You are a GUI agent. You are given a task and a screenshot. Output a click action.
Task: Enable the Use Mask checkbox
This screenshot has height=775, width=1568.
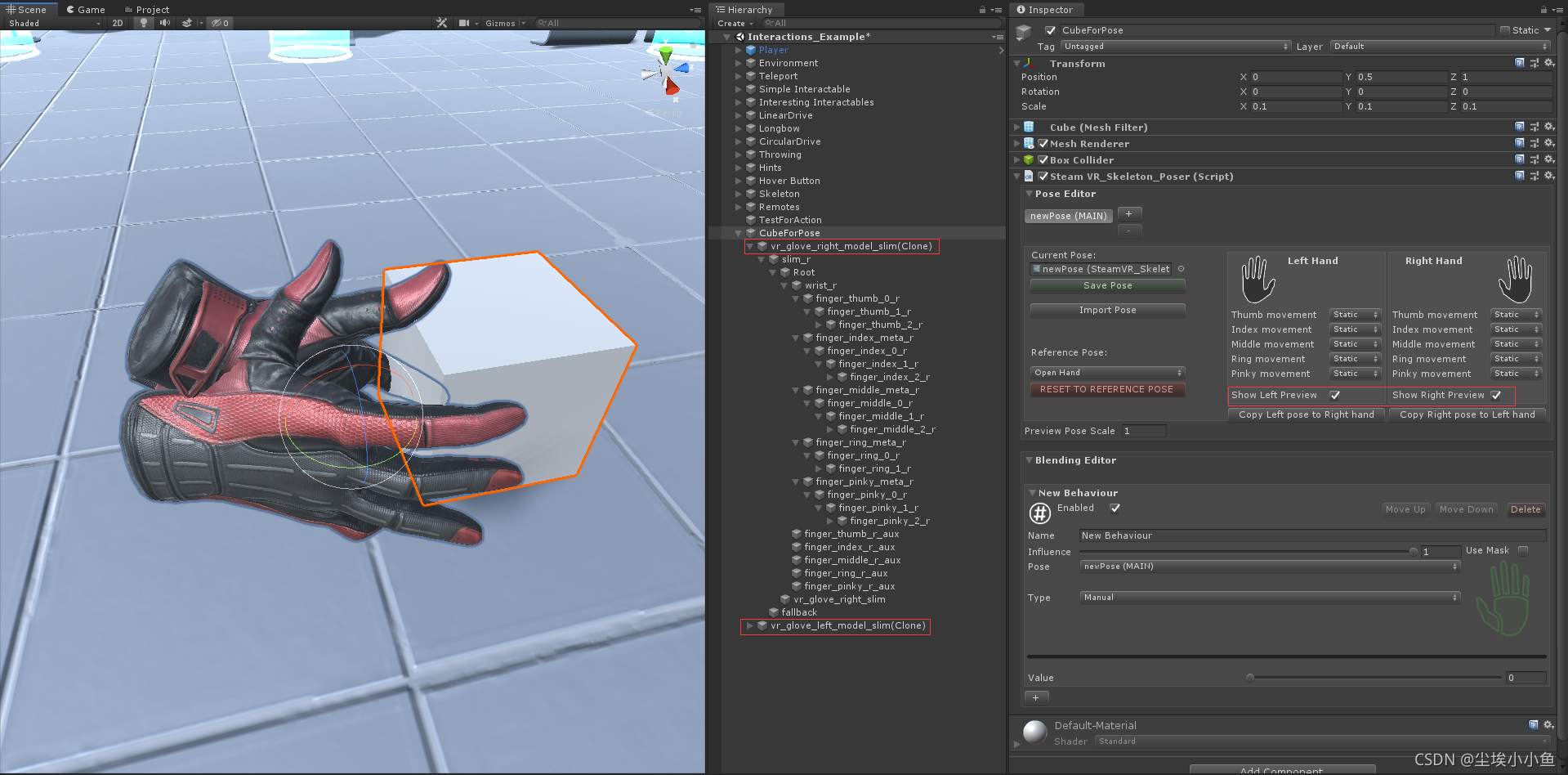tap(1523, 550)
